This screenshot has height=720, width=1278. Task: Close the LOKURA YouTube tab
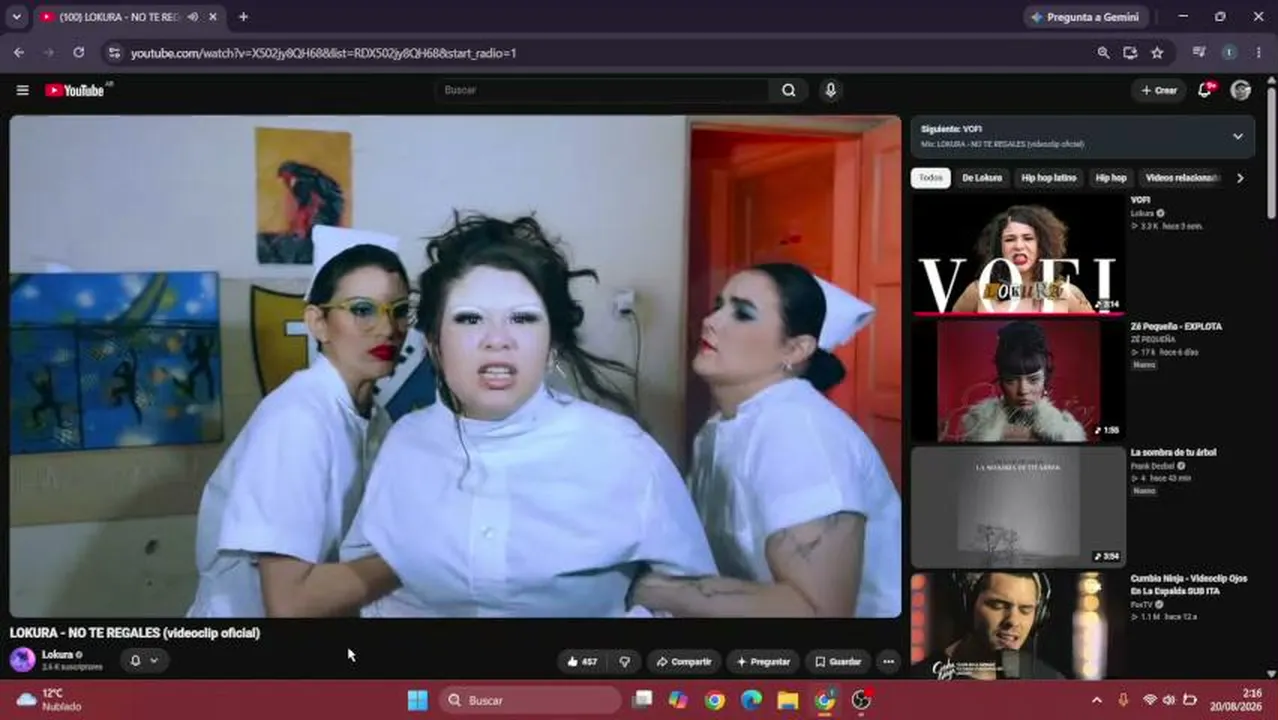coord(212,17)
